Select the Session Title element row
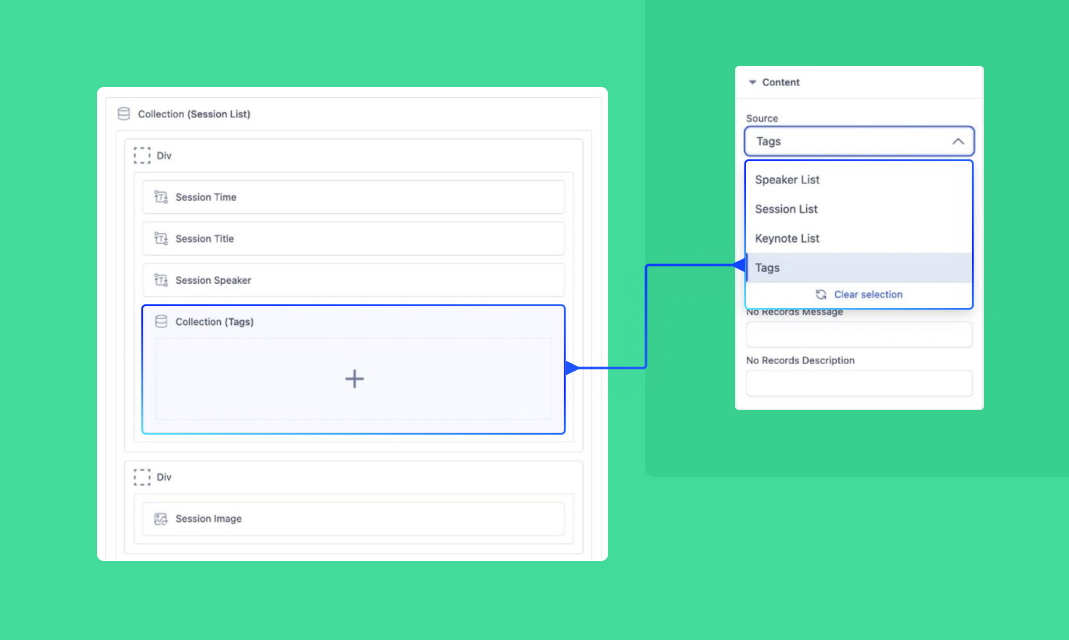Image resolution: width=1069 pixels, height=640 pixels. 353,239
